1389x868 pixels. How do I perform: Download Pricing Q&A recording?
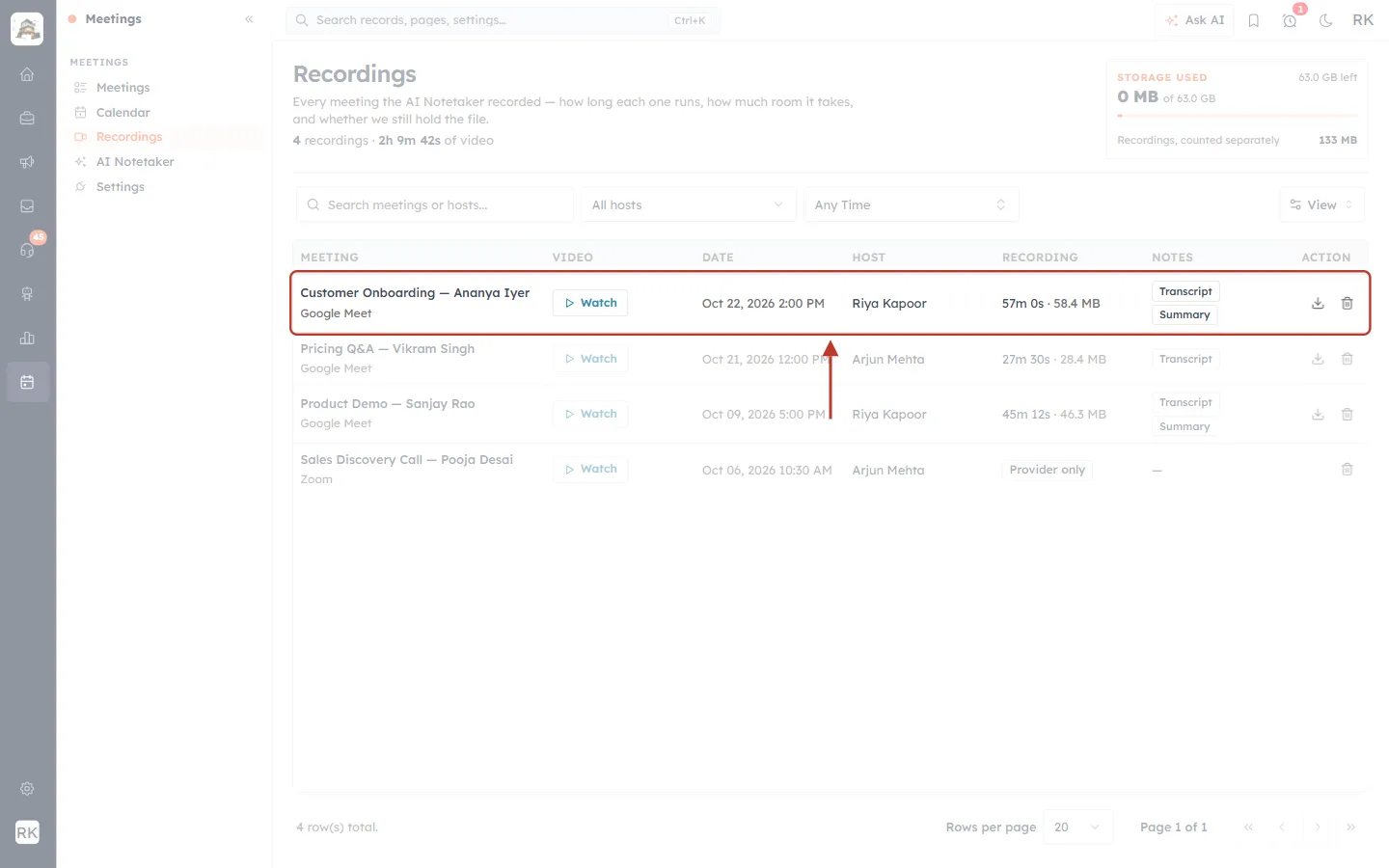[x=1318, y=359]
